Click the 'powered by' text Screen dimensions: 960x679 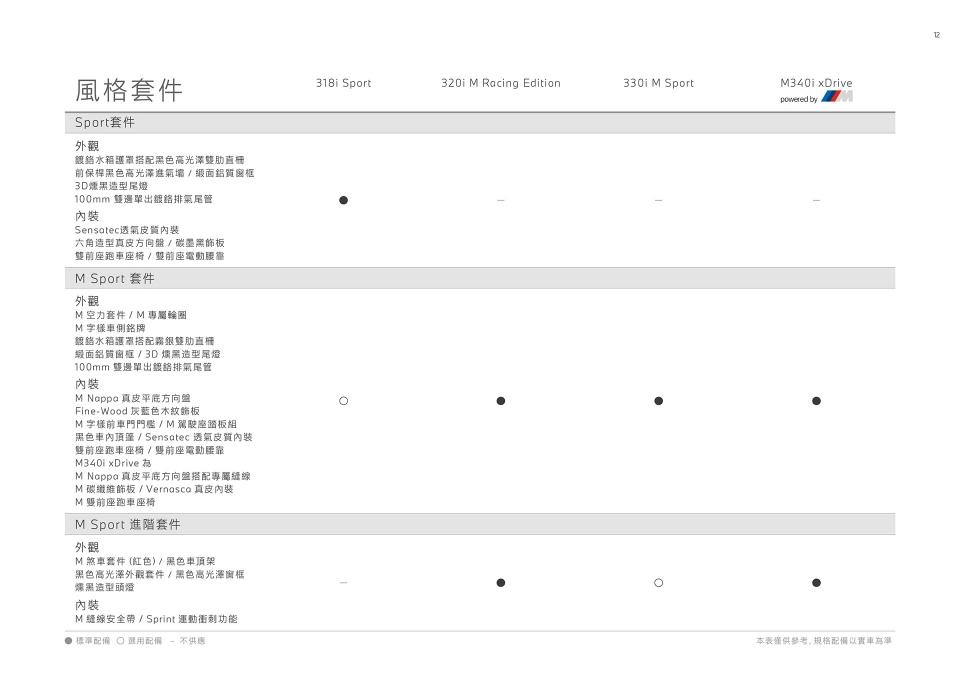[798, 99]
